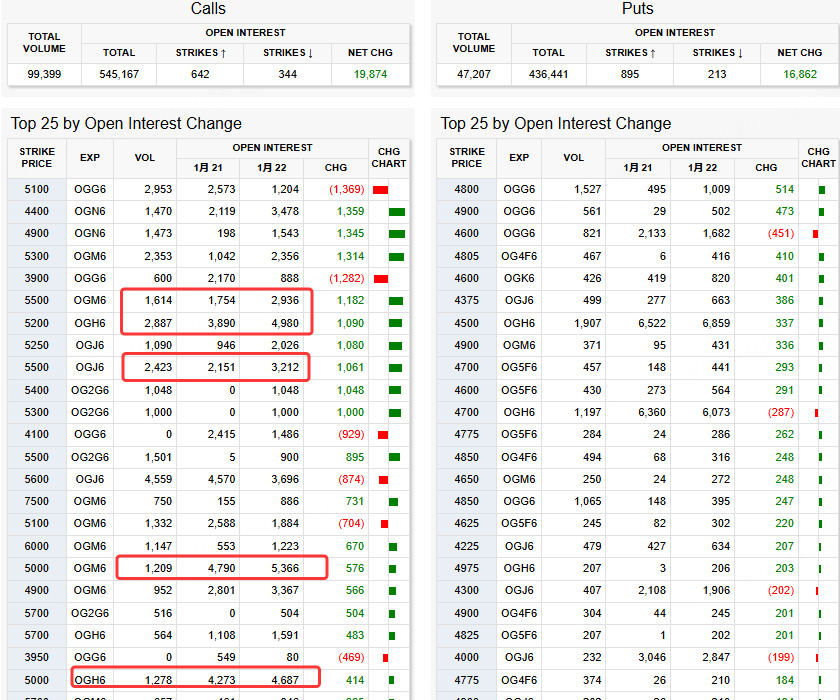Click Calls open interest 4,980 for OGH6
This screenshot has width=840, height=700.
[x=285, y=323]
